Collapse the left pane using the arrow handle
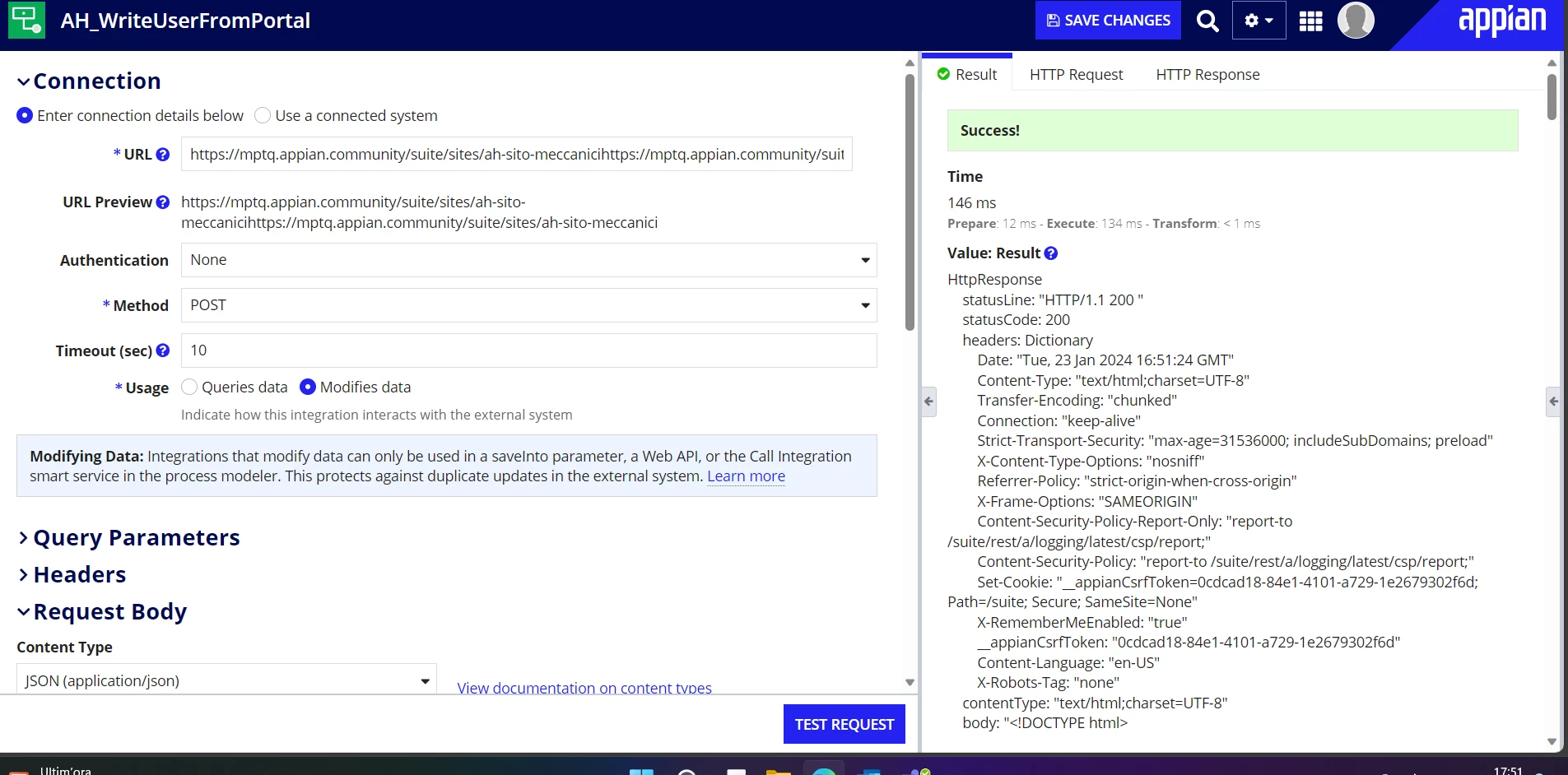Image resolution: width=1568 pixels, height=775 pixels. pyautogui.click(x=928, y=401)
